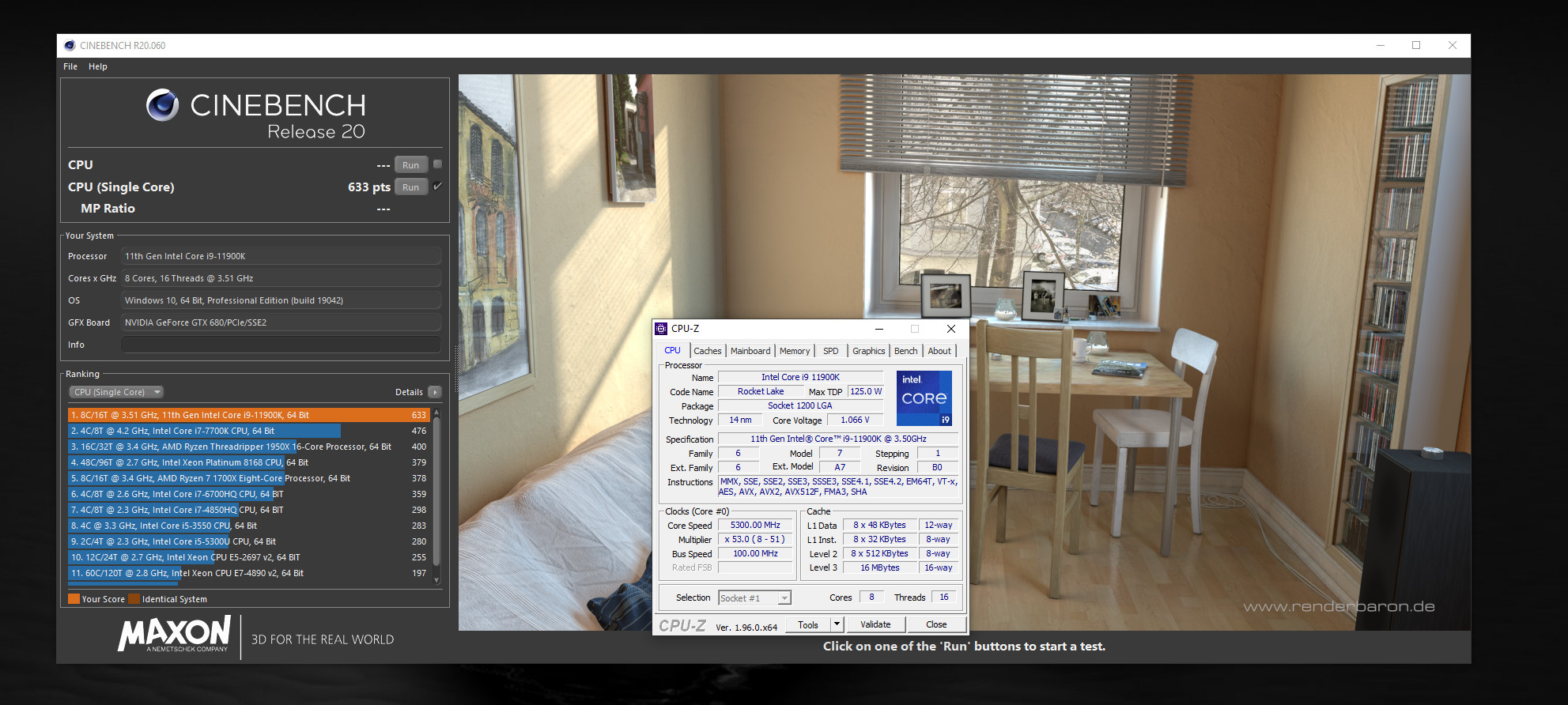Viewport: 1568px width, 705px height.
Task: Click the Close button in CPU-Z
Action: coord(936,624)
